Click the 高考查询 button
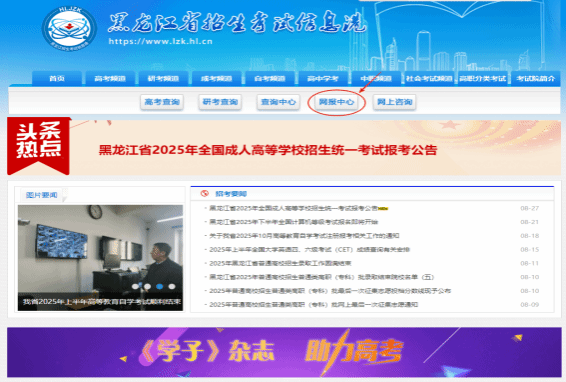This screenshot has height=382, width=566. pyautogui.click(x=162, y=102)
